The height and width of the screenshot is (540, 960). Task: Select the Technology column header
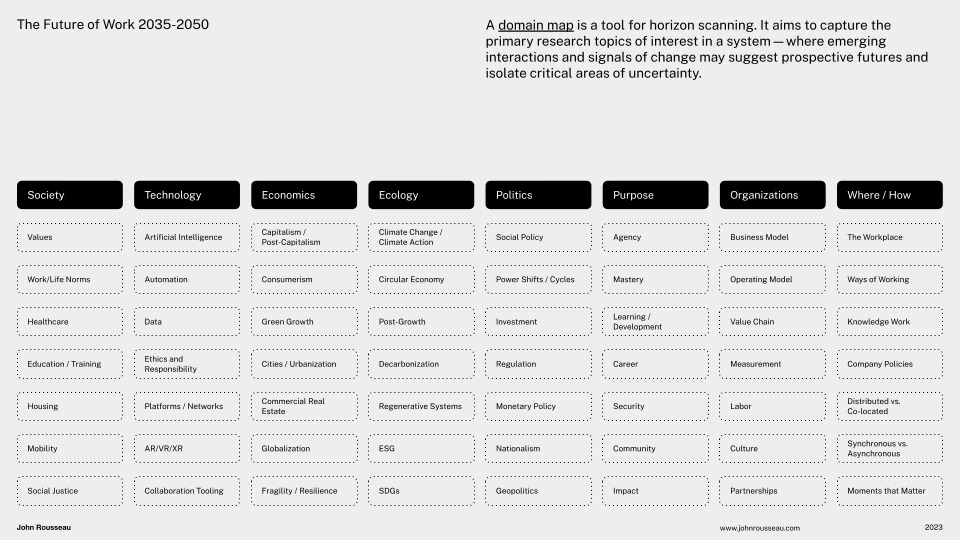(187, 195)
